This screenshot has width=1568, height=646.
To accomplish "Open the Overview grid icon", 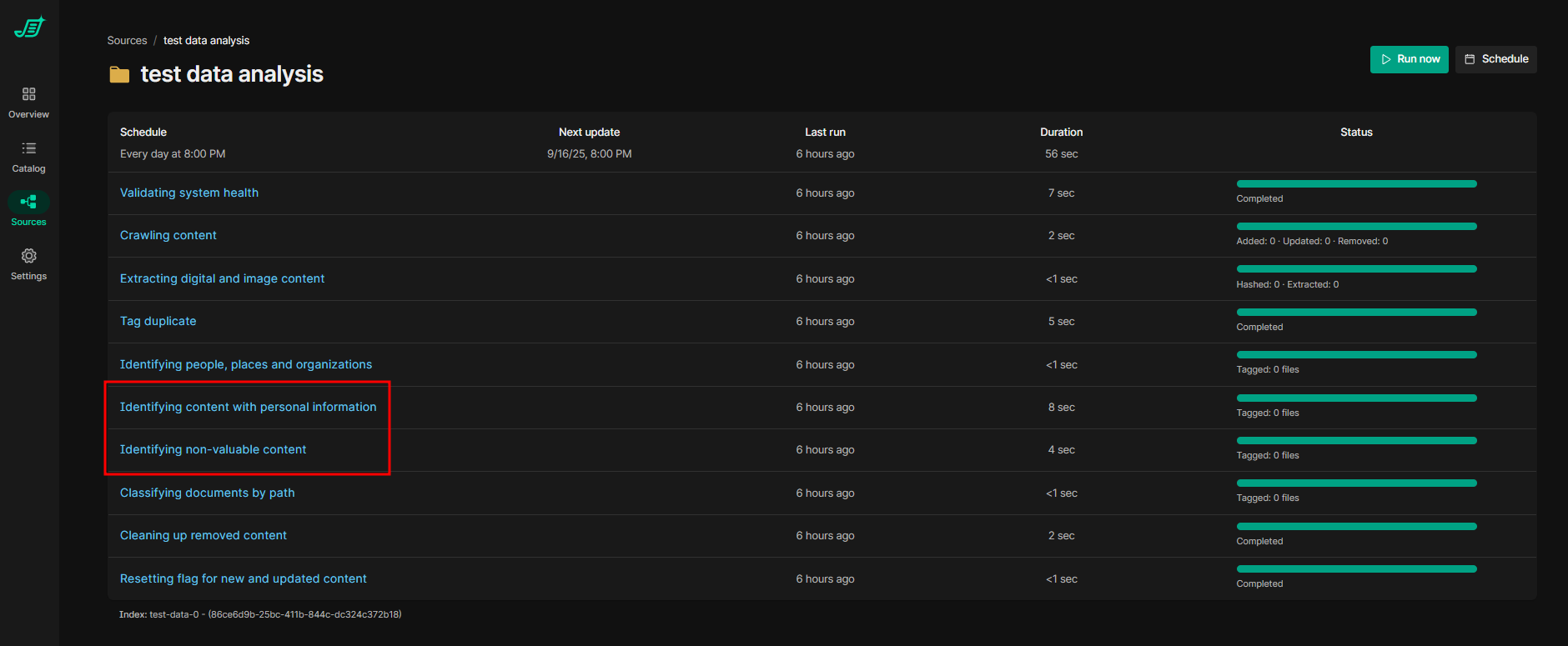I will (29, 94).
